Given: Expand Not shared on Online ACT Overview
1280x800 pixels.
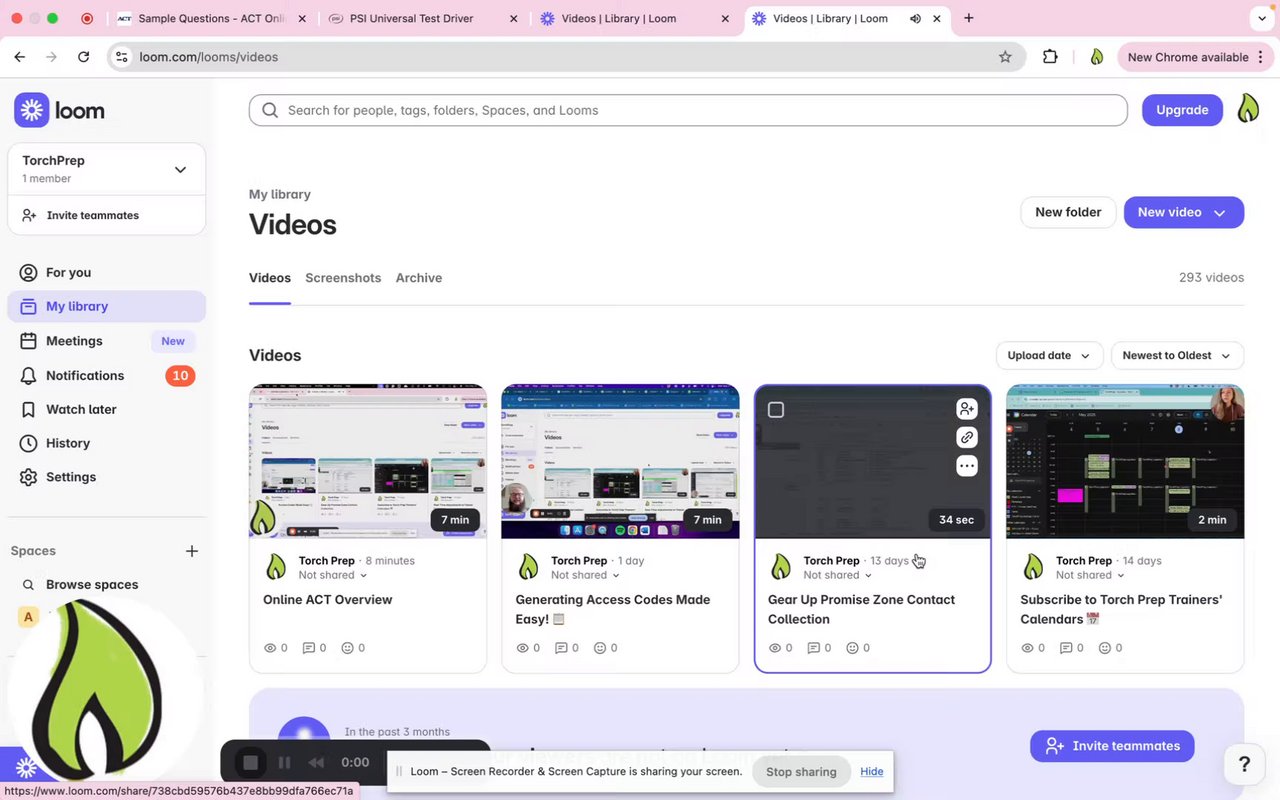Looking at the screenshot, I should (332, 575).
